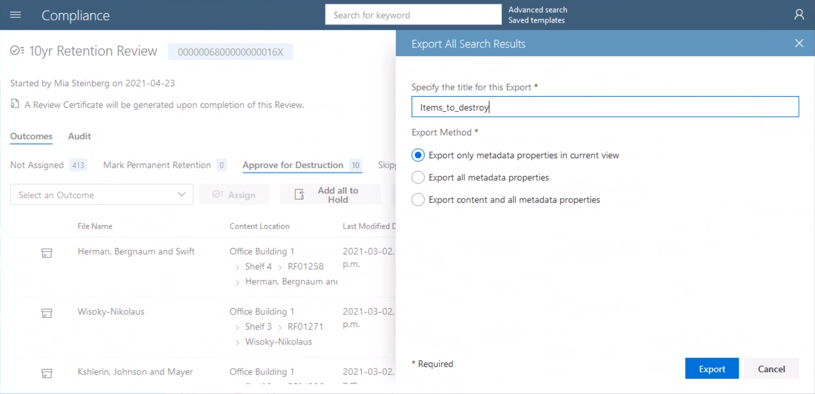This screenshot has height=394, width=815.
Task: Click the Review Certificate document icon
Action: pyautogui.click(x=15, y=104)
